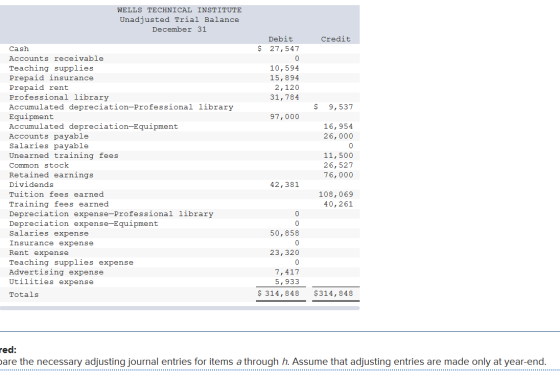Click the 'Professional library' asset row label
This screenshot has height=372, width=560.
click(x=59, y=97)
